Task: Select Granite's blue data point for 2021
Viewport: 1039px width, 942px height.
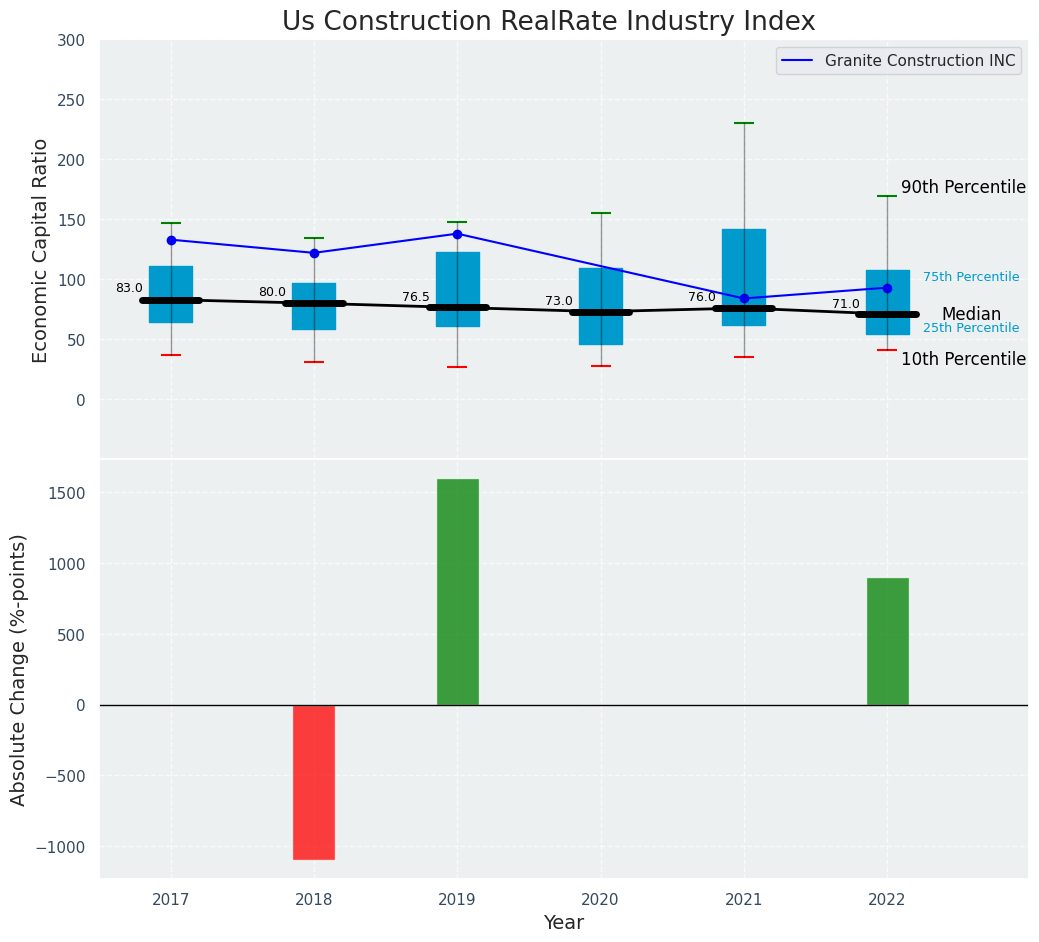Action: (x=744, y=299)
